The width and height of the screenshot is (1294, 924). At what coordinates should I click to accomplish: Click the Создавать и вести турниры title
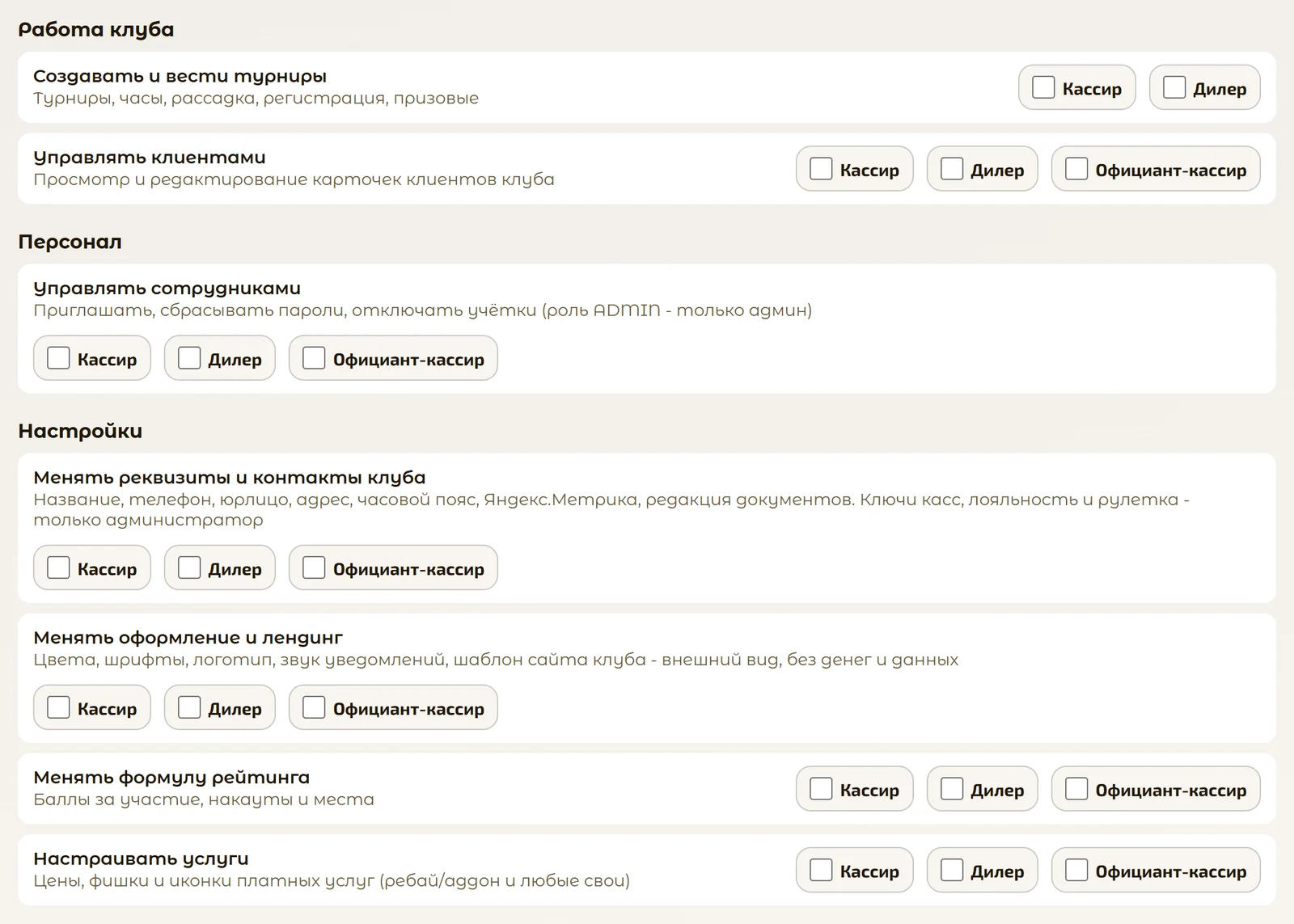click(x=180, y=76)
